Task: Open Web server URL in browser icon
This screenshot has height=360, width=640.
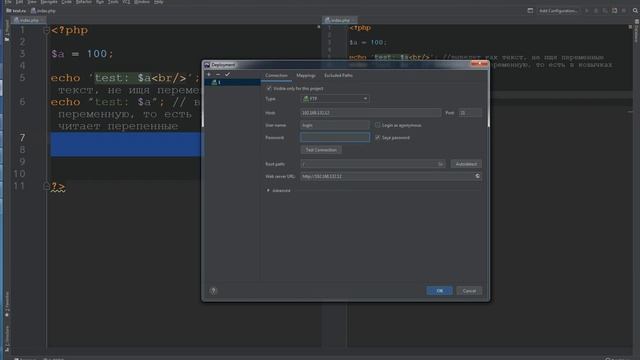Action: (478, 176)
